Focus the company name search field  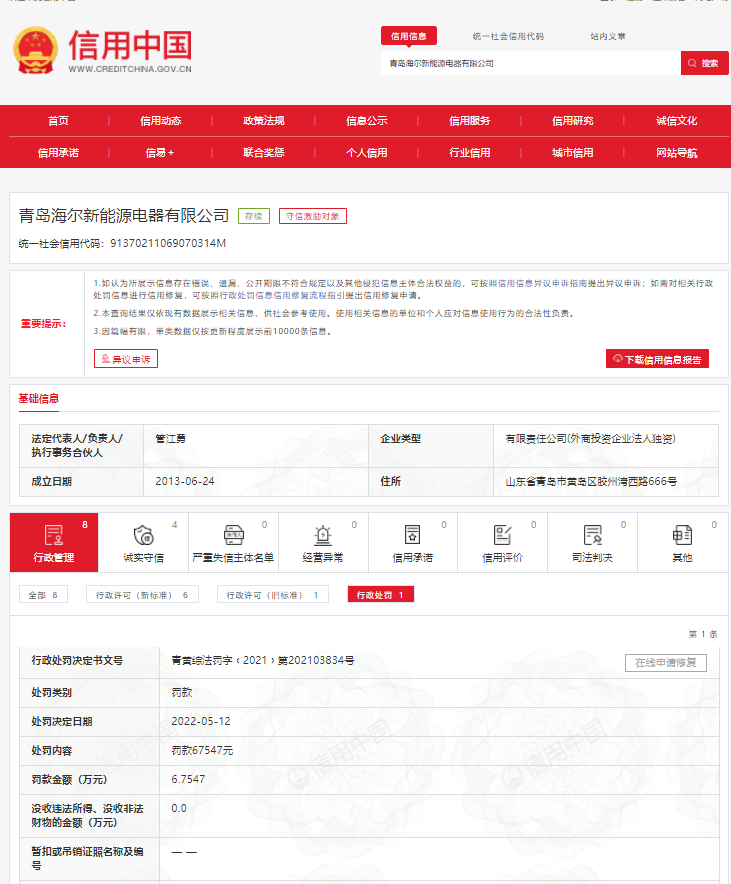click(530, 63)
